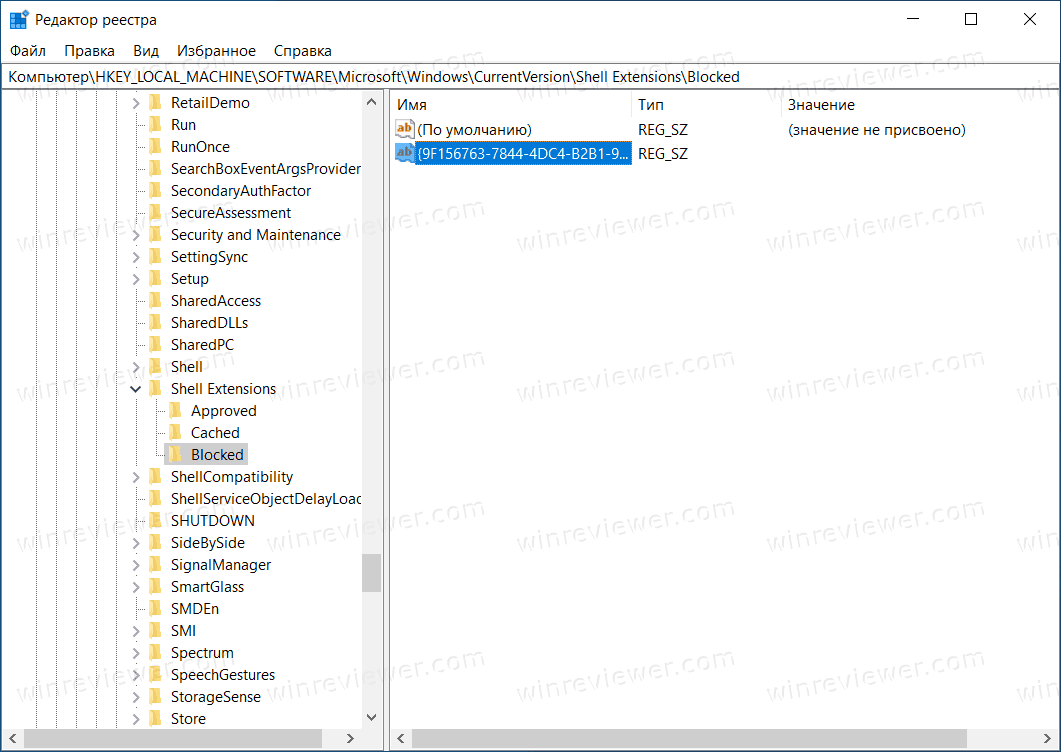This screenshot has width=1061, height=752.
Task: Click the Shell Extensions folder icon
Action: pos(156,389)
